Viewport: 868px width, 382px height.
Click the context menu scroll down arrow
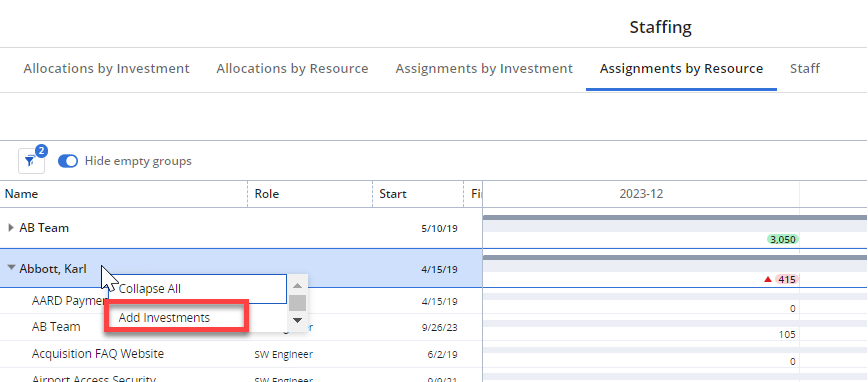pyautogui.click(x=297, y=320)
